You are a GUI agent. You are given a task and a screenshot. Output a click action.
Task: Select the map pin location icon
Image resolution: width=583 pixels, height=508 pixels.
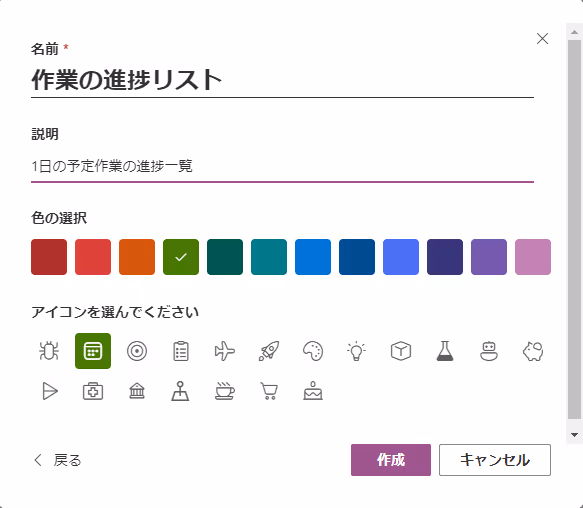[x=181, y=391]
